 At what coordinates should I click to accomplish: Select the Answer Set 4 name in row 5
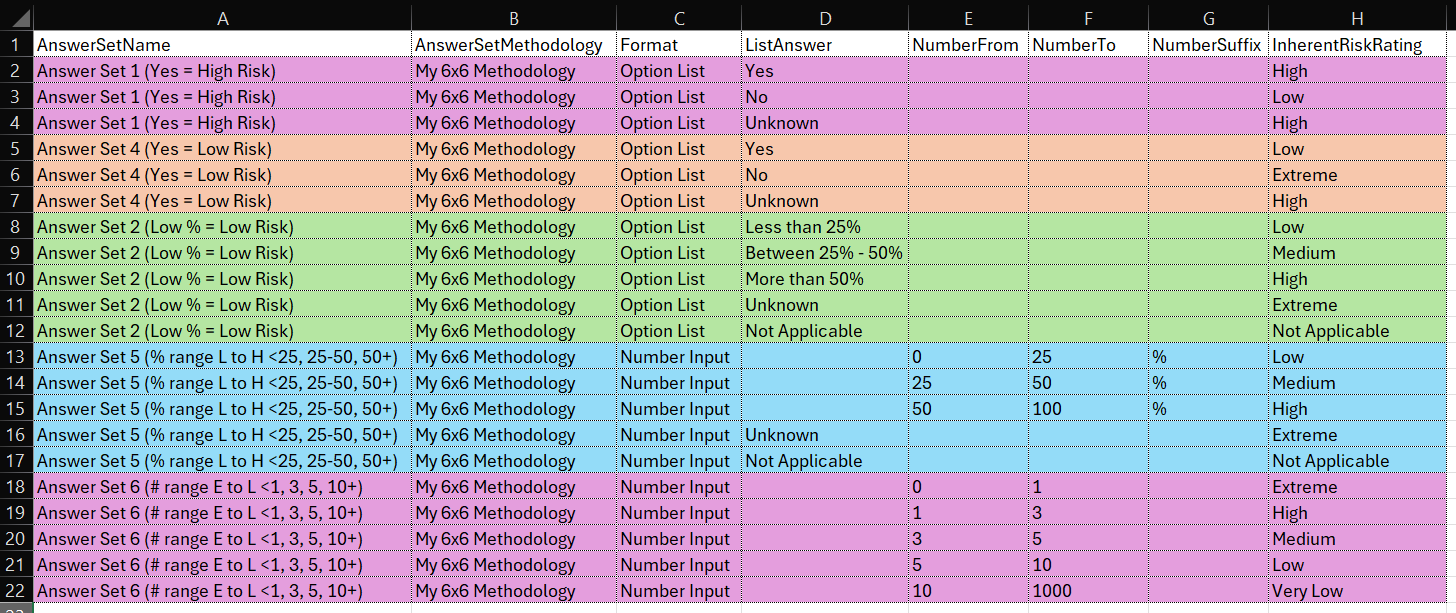click(222, 149)
